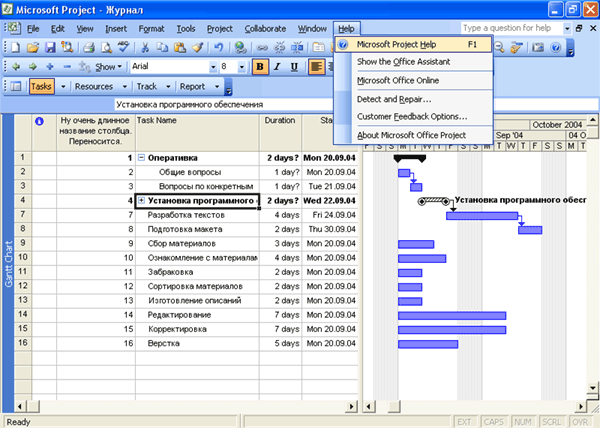Screen dimensions: 600x428
Task: Click the Duration column header
Action: 280,132
